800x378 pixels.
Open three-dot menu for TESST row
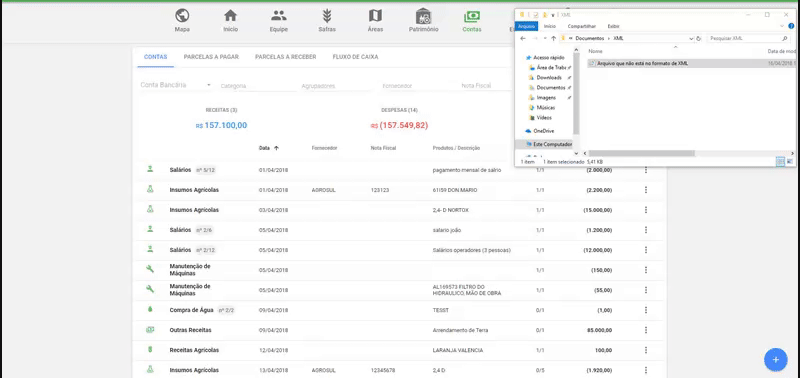point(646,310)
